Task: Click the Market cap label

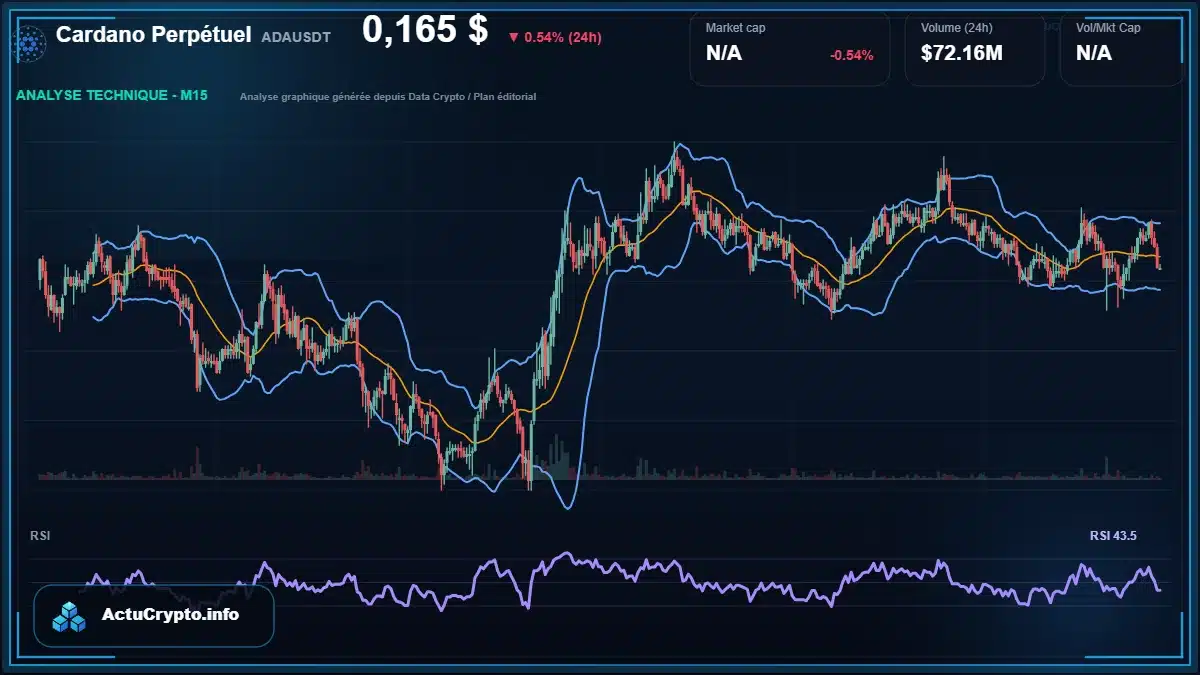Action: (737, 28)
